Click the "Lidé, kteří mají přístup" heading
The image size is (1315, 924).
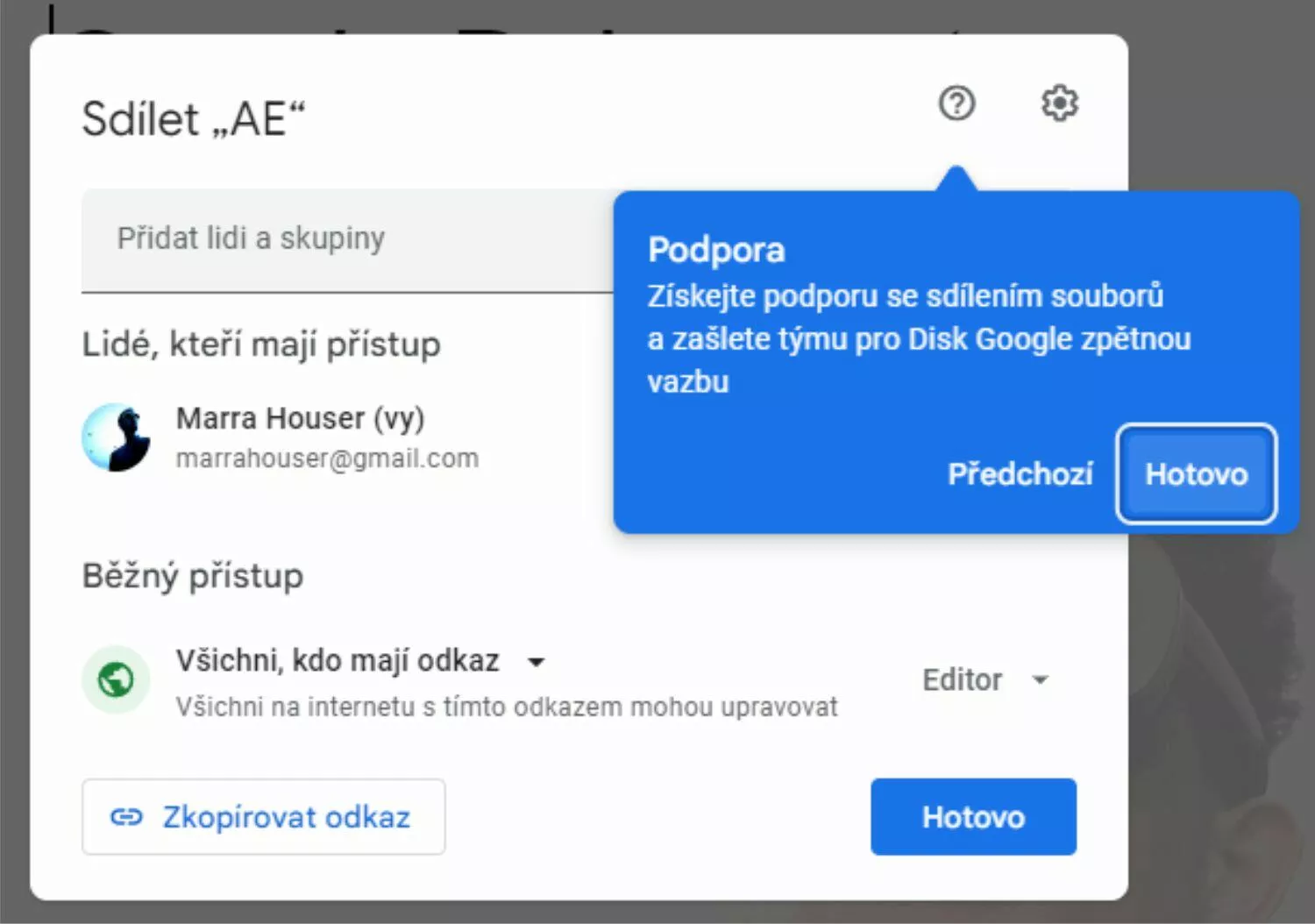pyautogui.click(x=261, y=345)
